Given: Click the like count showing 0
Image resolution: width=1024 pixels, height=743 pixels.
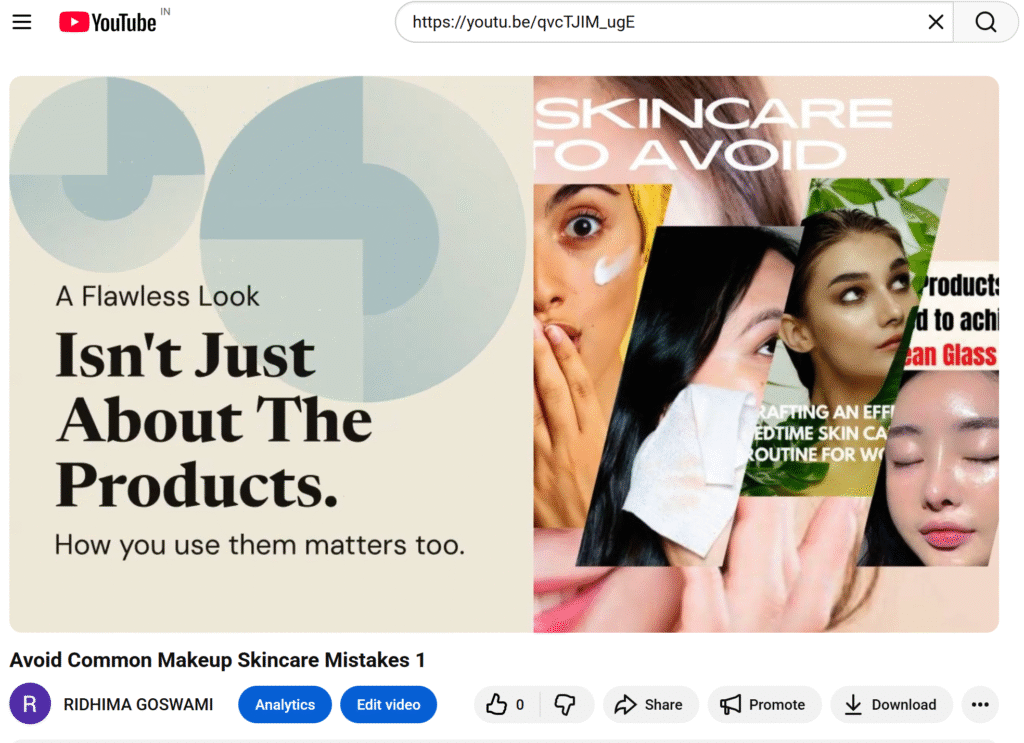Looking at the screenshot, I should [x=520, y=705].
